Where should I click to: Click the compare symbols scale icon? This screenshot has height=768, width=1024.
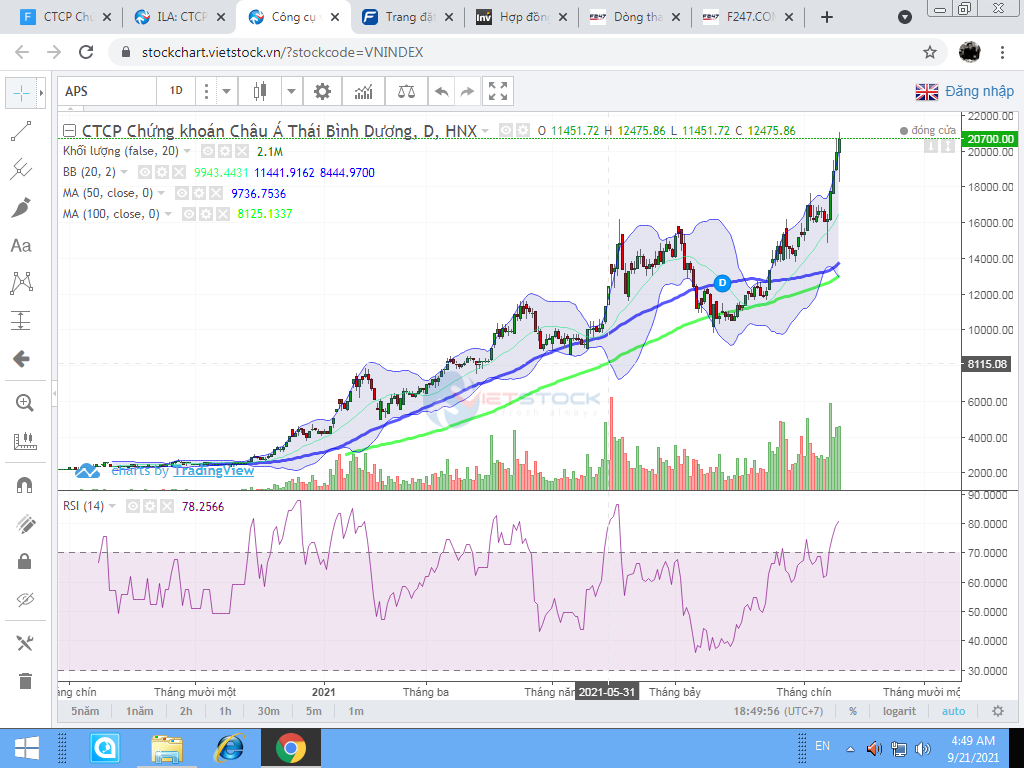click(406, 91)
